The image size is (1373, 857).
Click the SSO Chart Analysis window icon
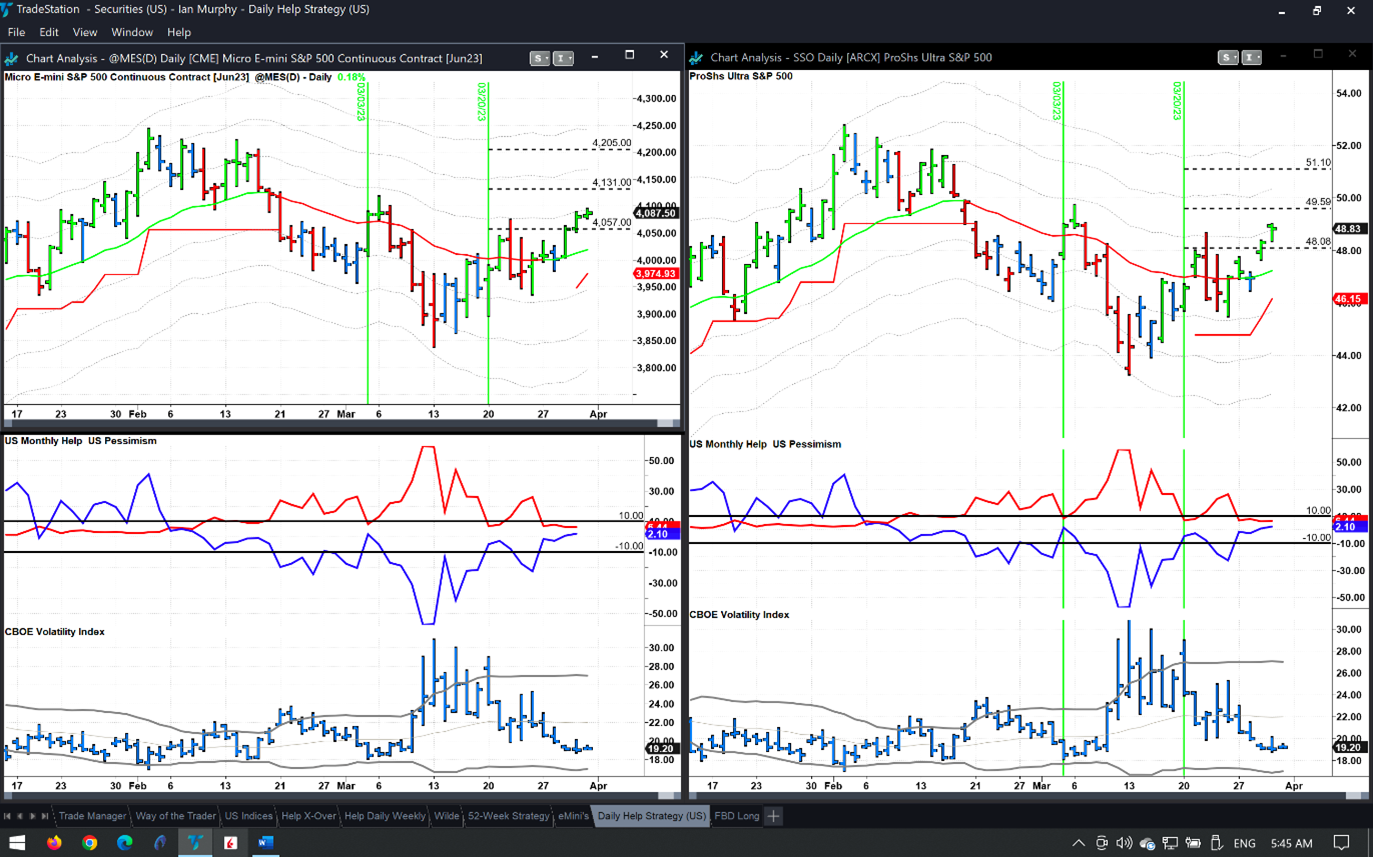pyautogui.click(x=697, y=58)
